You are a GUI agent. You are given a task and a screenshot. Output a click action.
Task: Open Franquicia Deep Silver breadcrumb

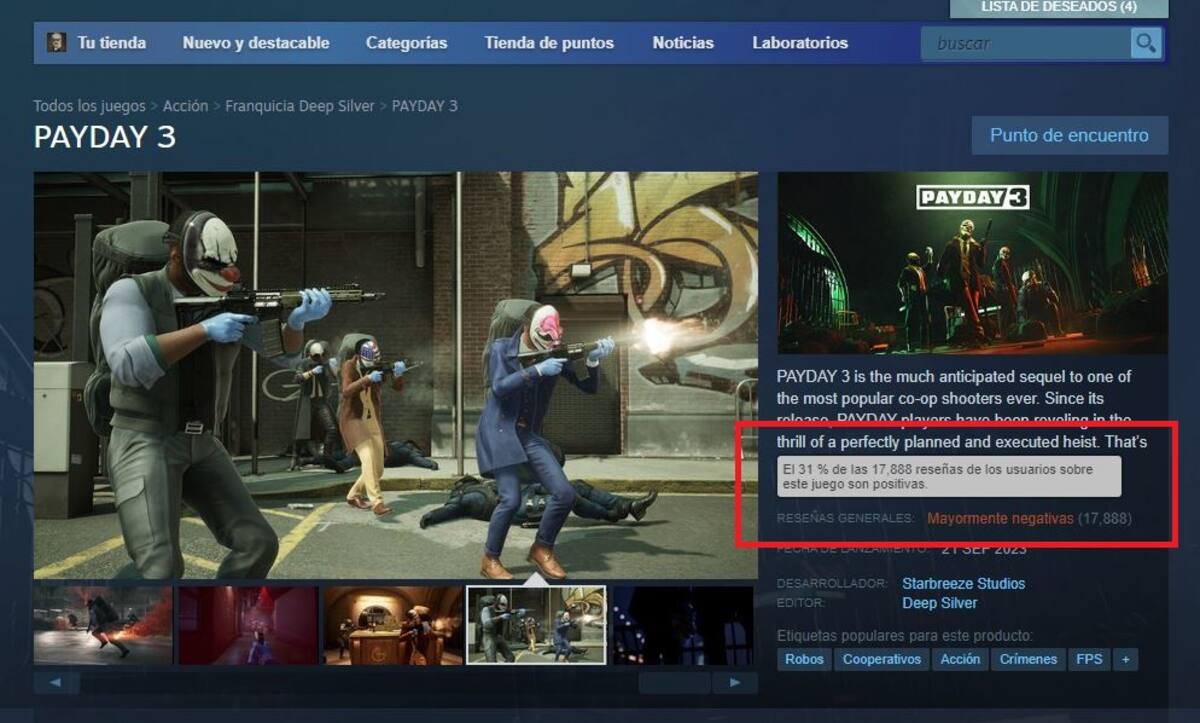pyautogui.click(x=300, y=106)
